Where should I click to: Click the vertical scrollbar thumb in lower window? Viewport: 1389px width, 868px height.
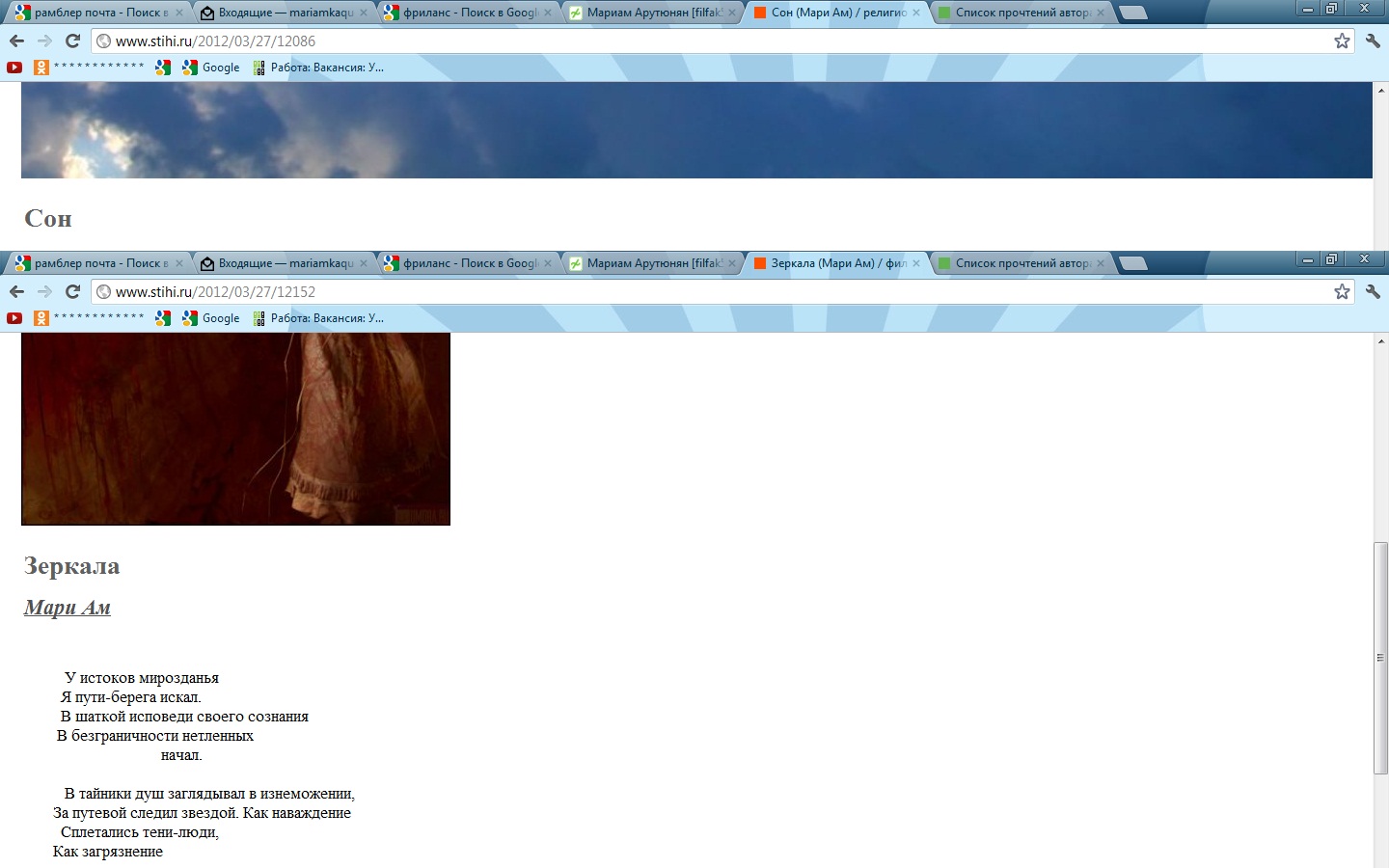pyautogui.click(x=1380, y=658)
